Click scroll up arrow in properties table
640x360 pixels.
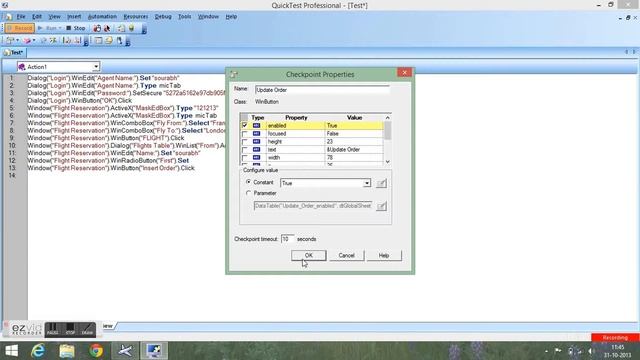[x=387, y=118]
